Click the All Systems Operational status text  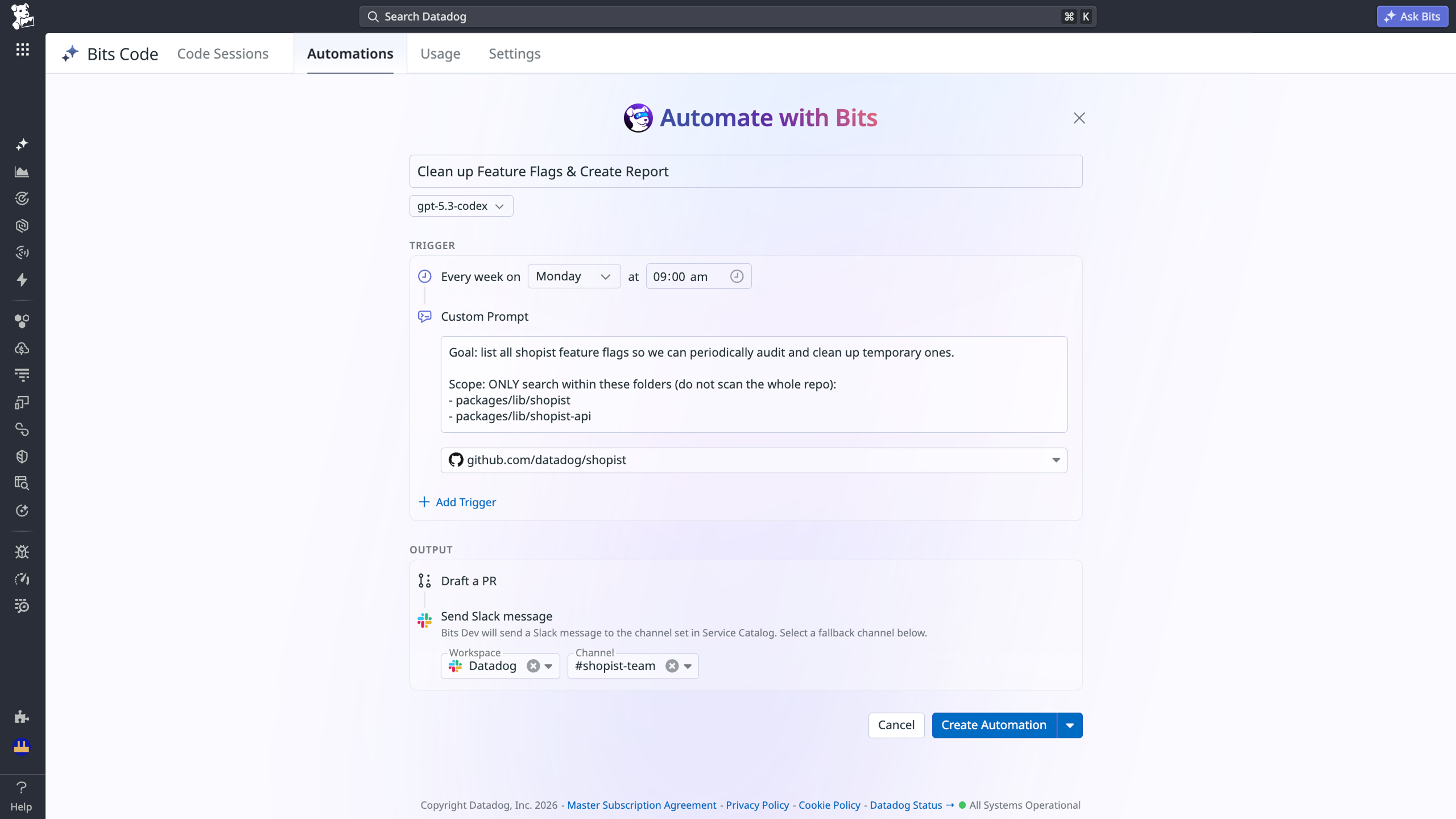click(x=1025, y=805)
